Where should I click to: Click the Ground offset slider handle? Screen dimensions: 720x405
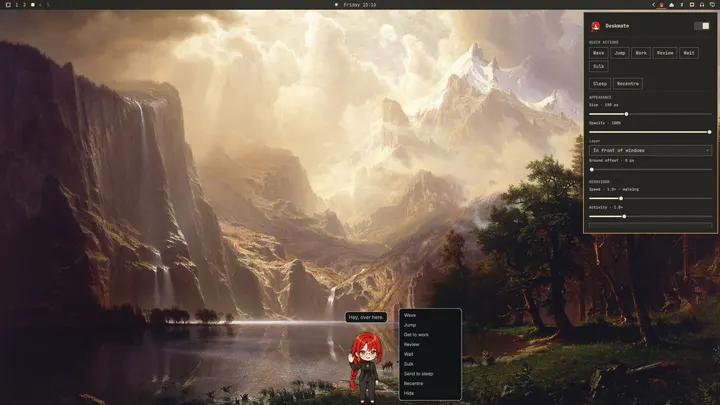pyautogui.click(x=591, y=169)
